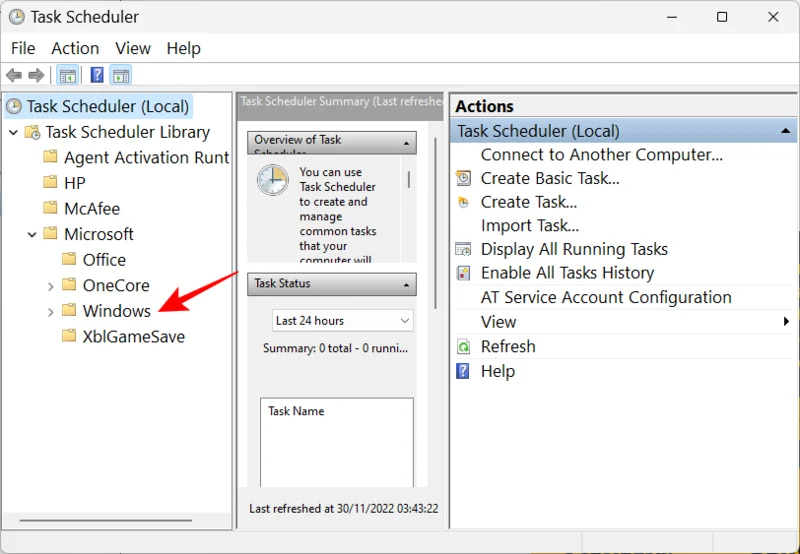This screenshot has width=800, height=554.
Task: Select the McAfee folder
Action: (x=91, y=208)
